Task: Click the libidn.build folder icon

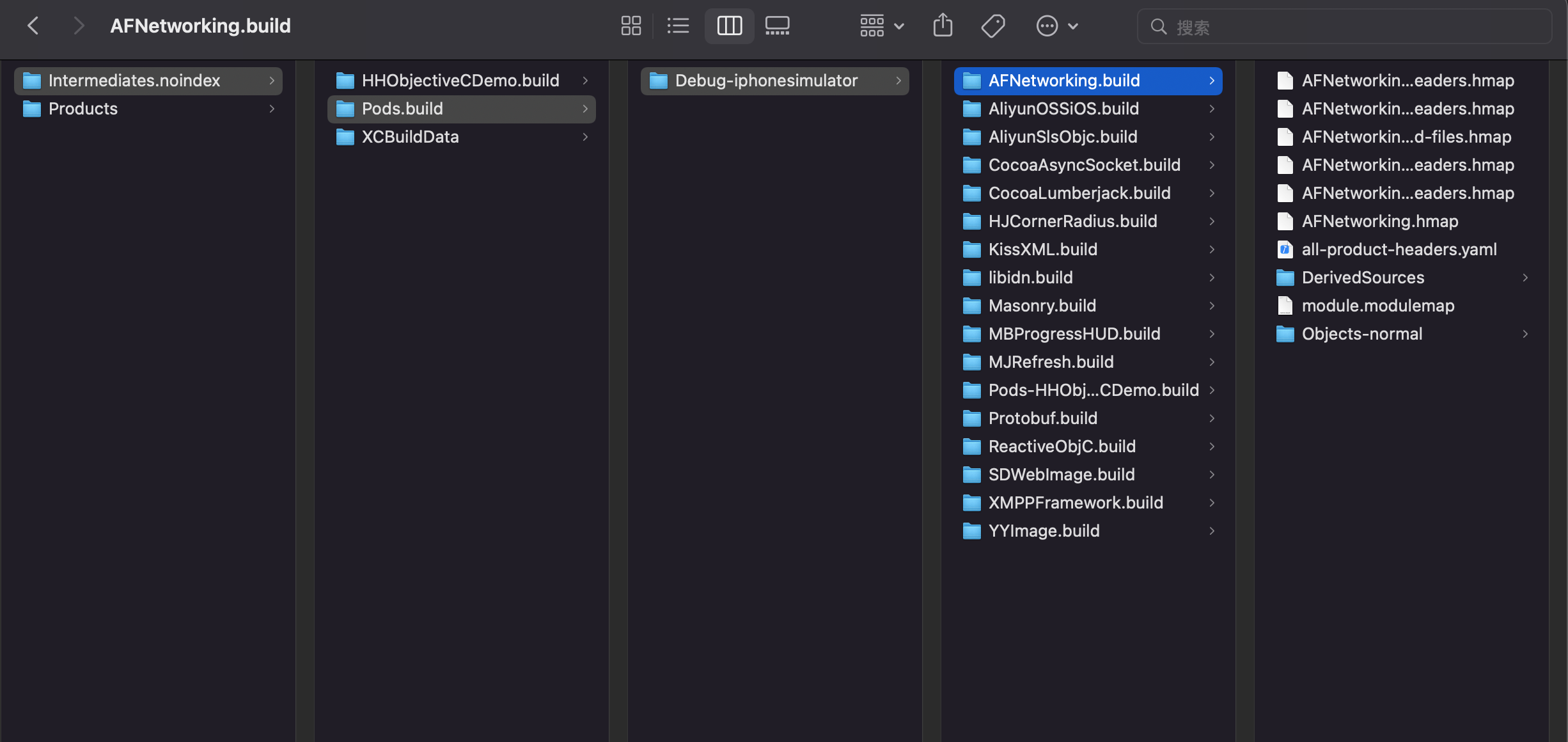Action: point(972,278)
